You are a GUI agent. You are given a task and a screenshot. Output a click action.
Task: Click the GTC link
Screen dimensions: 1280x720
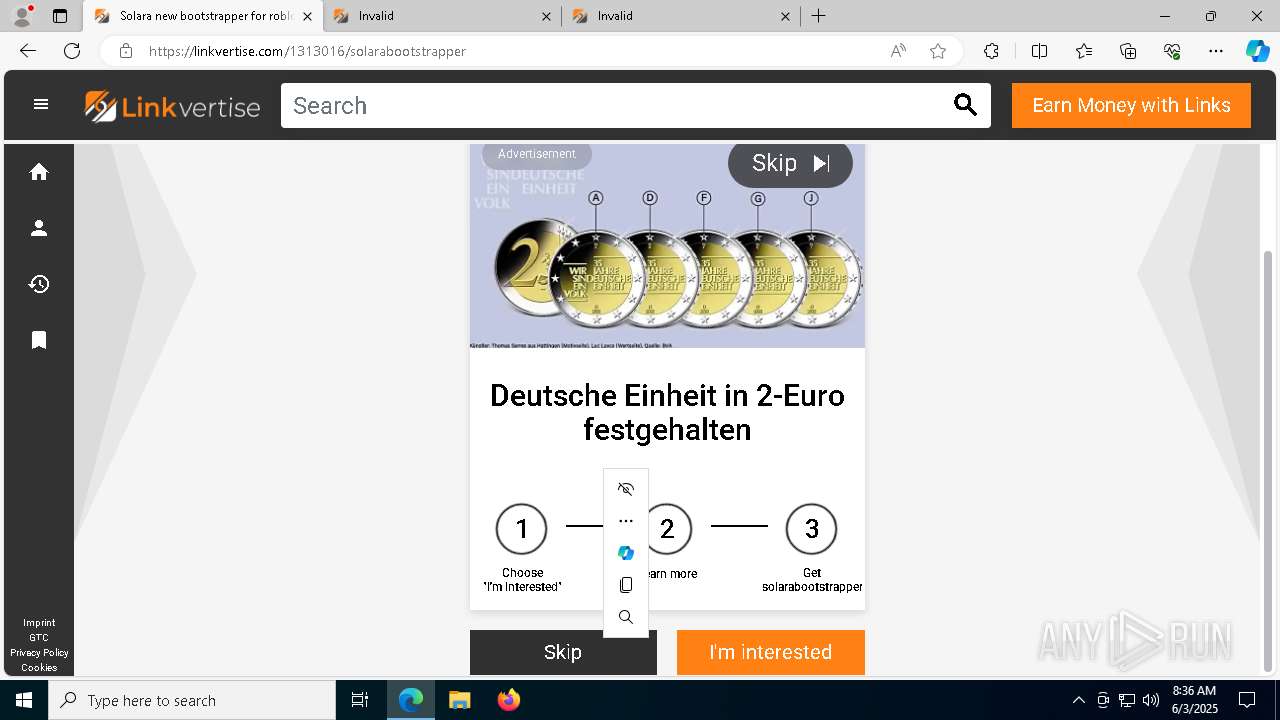tap(39, 638)
